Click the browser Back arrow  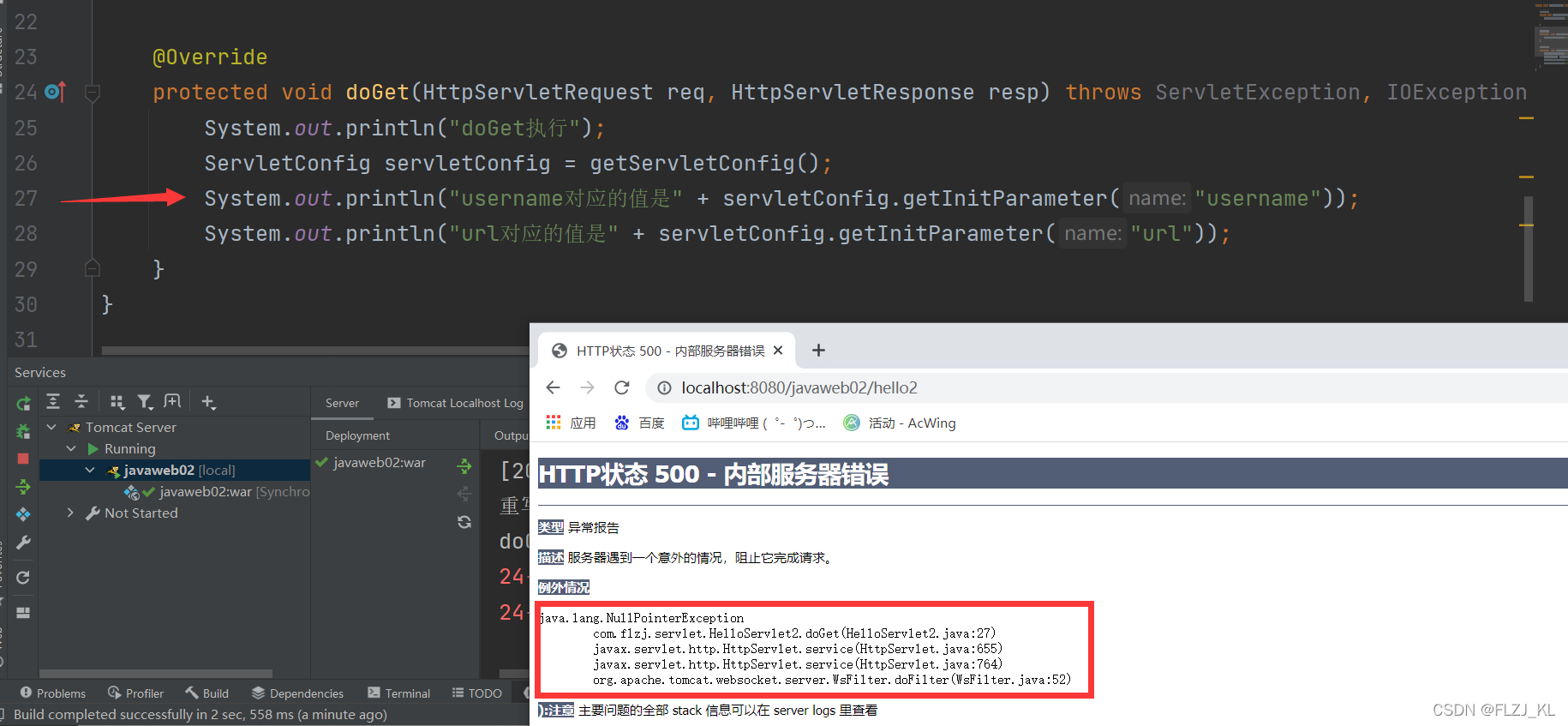(554, 387)
